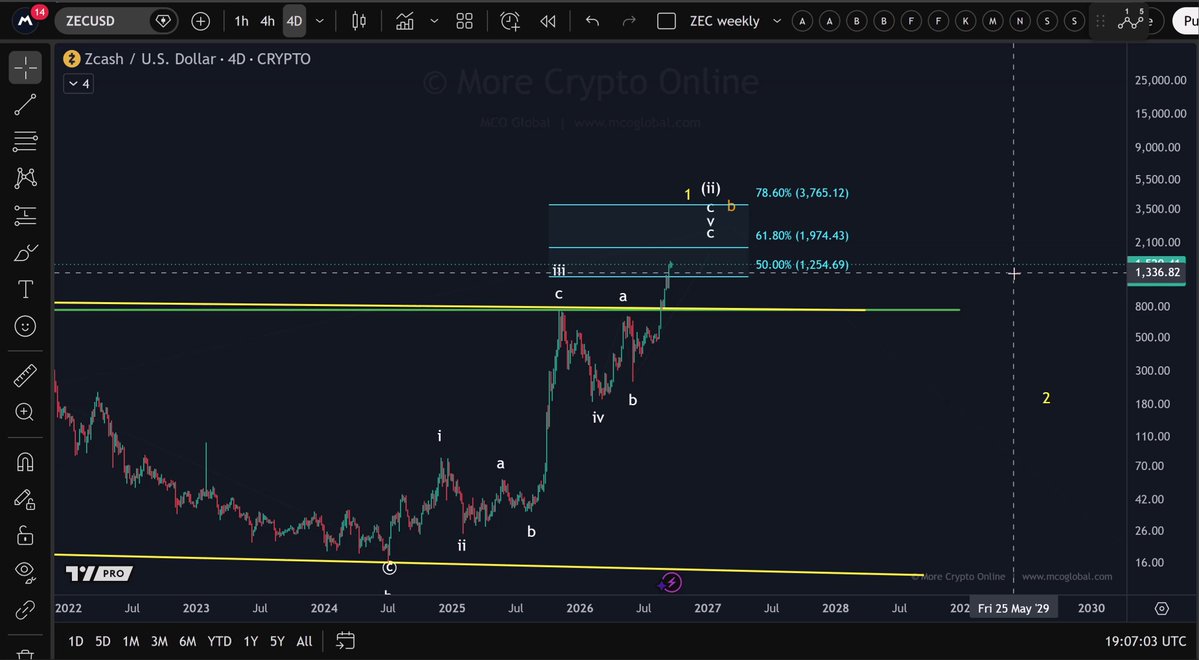Open timezone menu at 19:07:03 UTC

(x=1145, y=641)
